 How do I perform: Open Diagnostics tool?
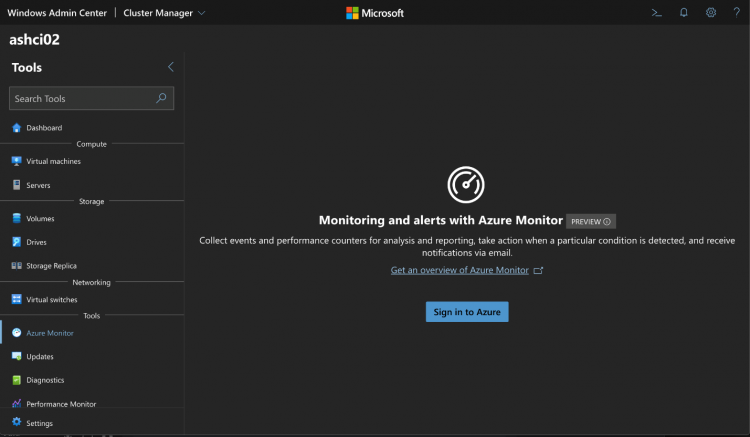pyautogui.click(x=45, y=380)
